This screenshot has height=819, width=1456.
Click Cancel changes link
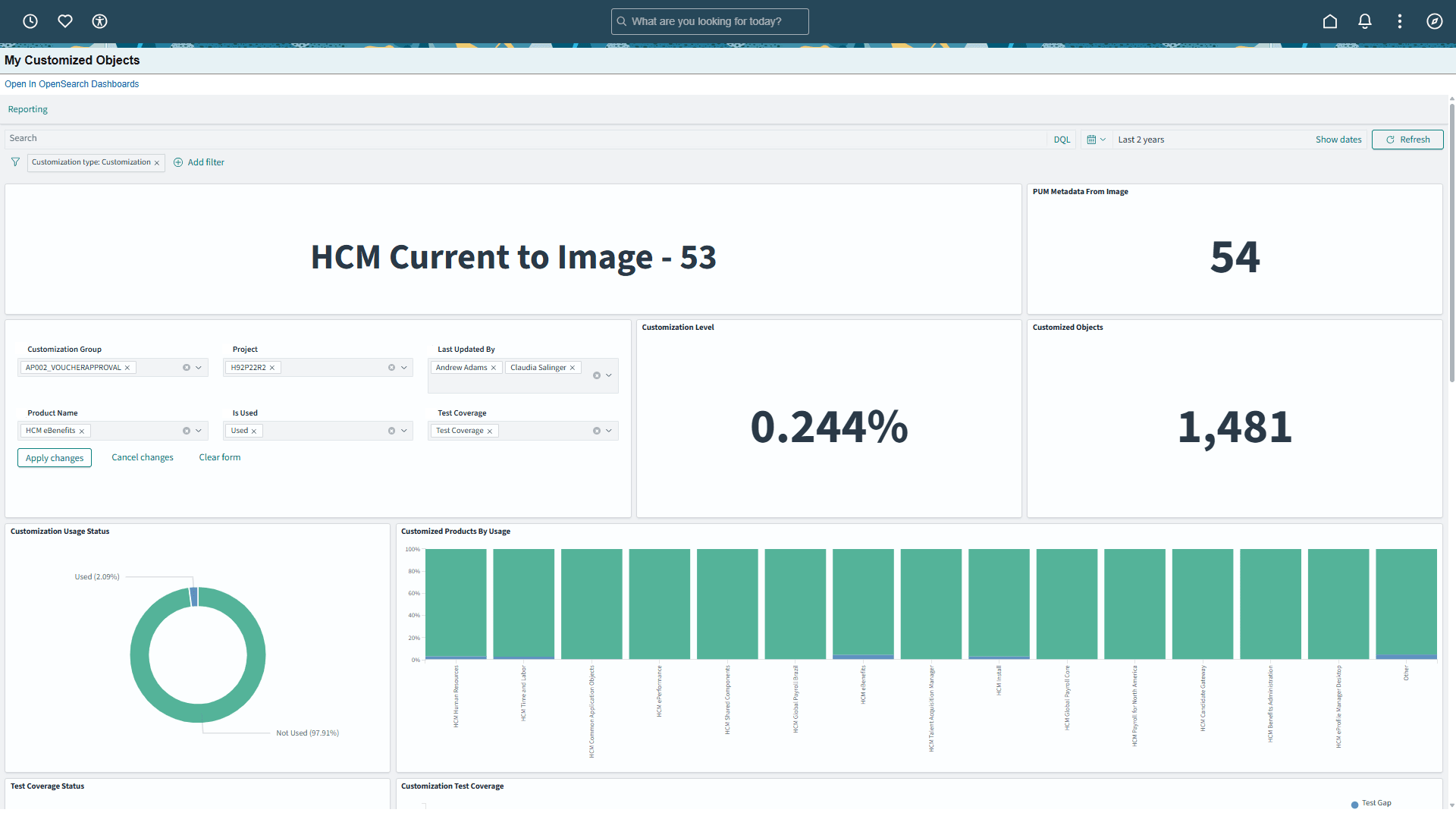[143, 457]
